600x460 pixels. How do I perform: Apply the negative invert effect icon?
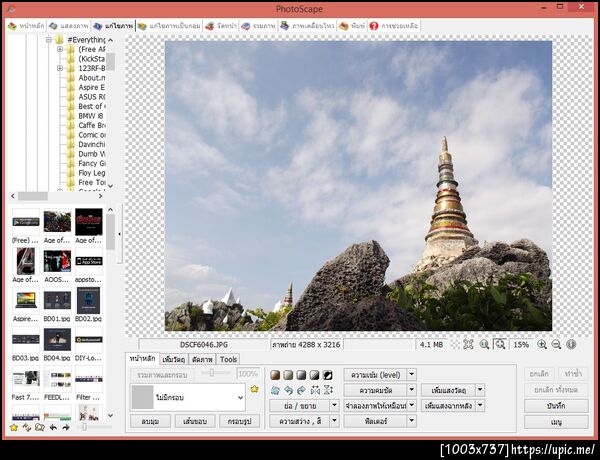point(327,375)
